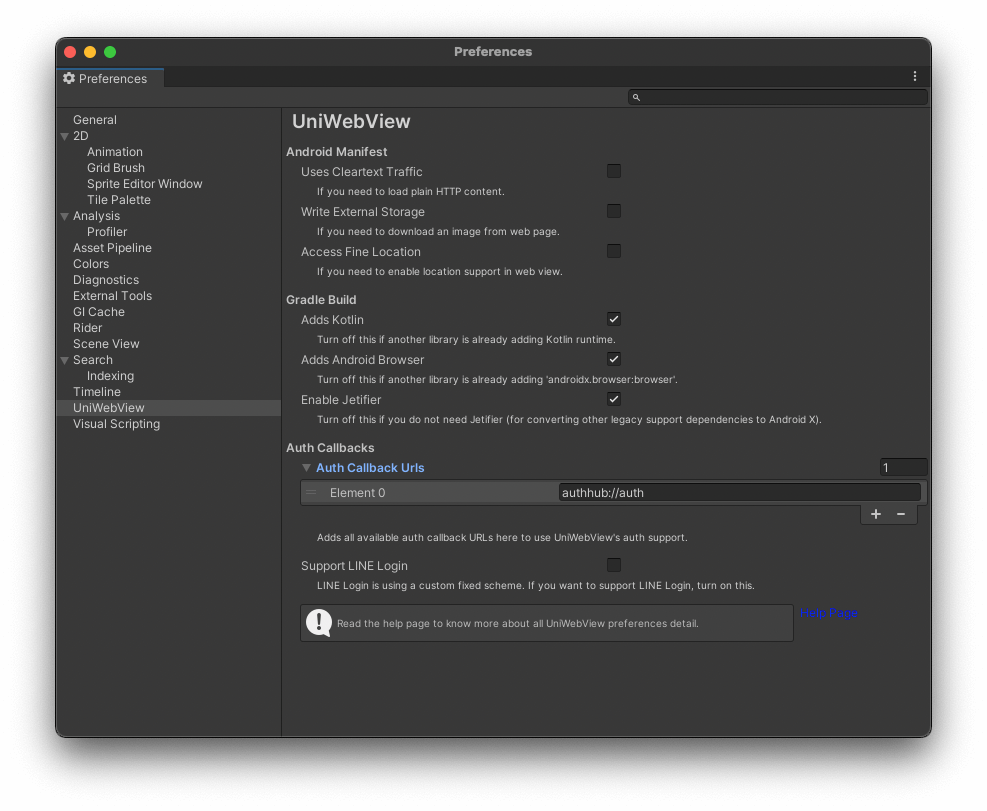Click the Element 0 URL text field
Screen dimensions: 987x811
pyautogui.click(x=739, y=493)
